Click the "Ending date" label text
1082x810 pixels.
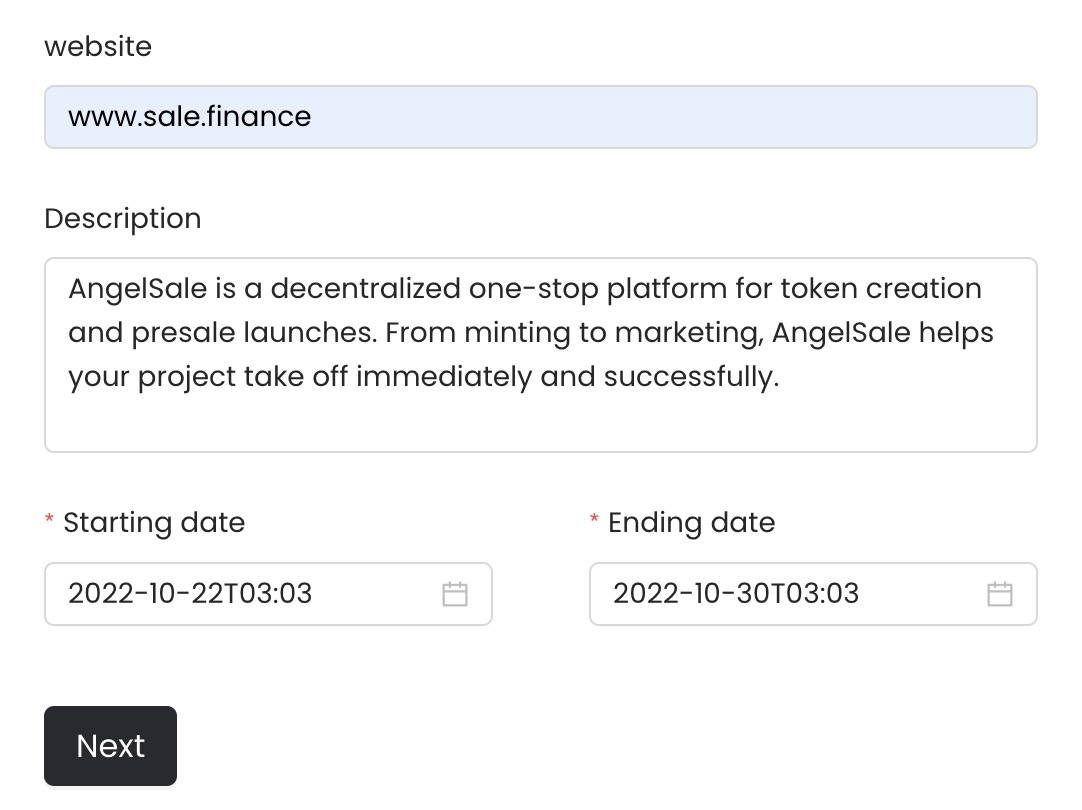point(691,522)
